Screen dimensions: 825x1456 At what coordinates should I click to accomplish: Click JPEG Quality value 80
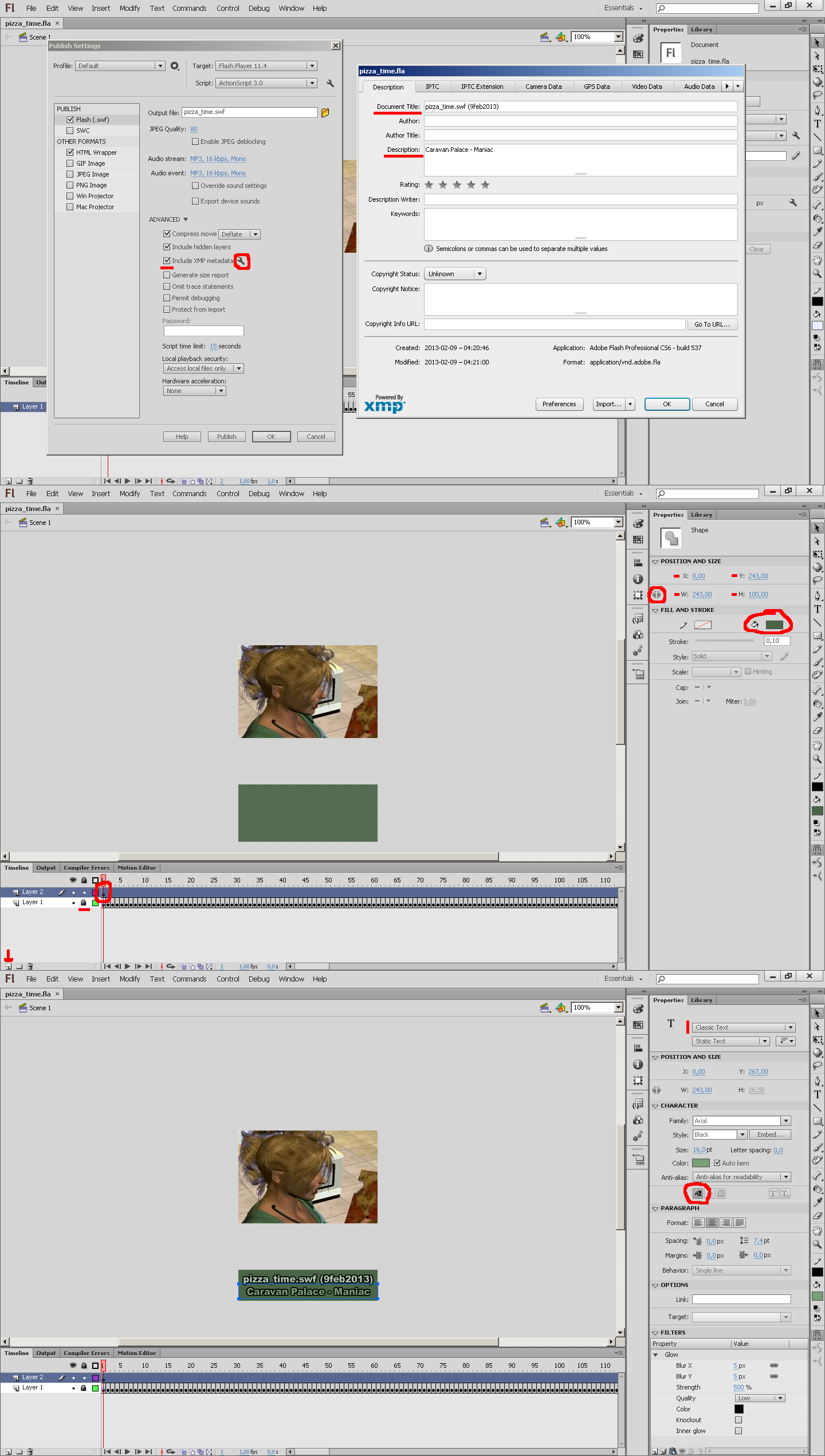coord(194,129)
